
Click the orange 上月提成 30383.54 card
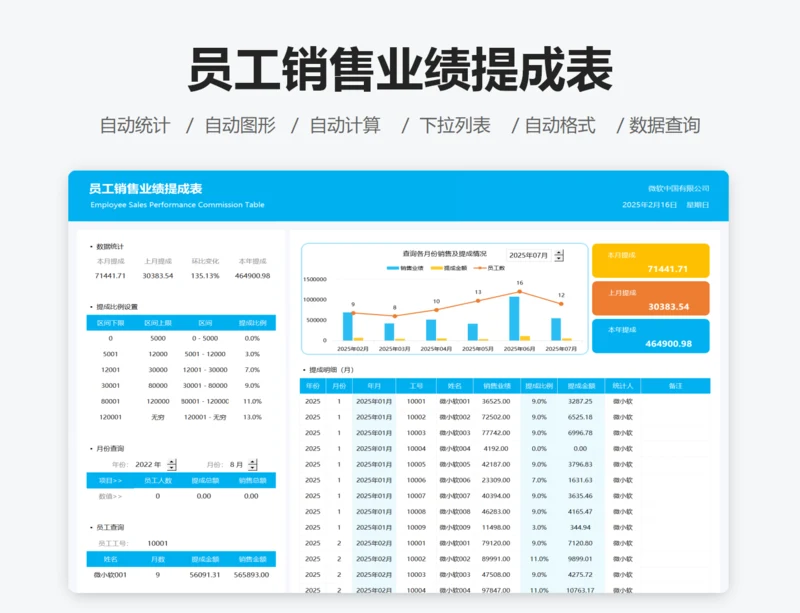(x=651, y=298)
